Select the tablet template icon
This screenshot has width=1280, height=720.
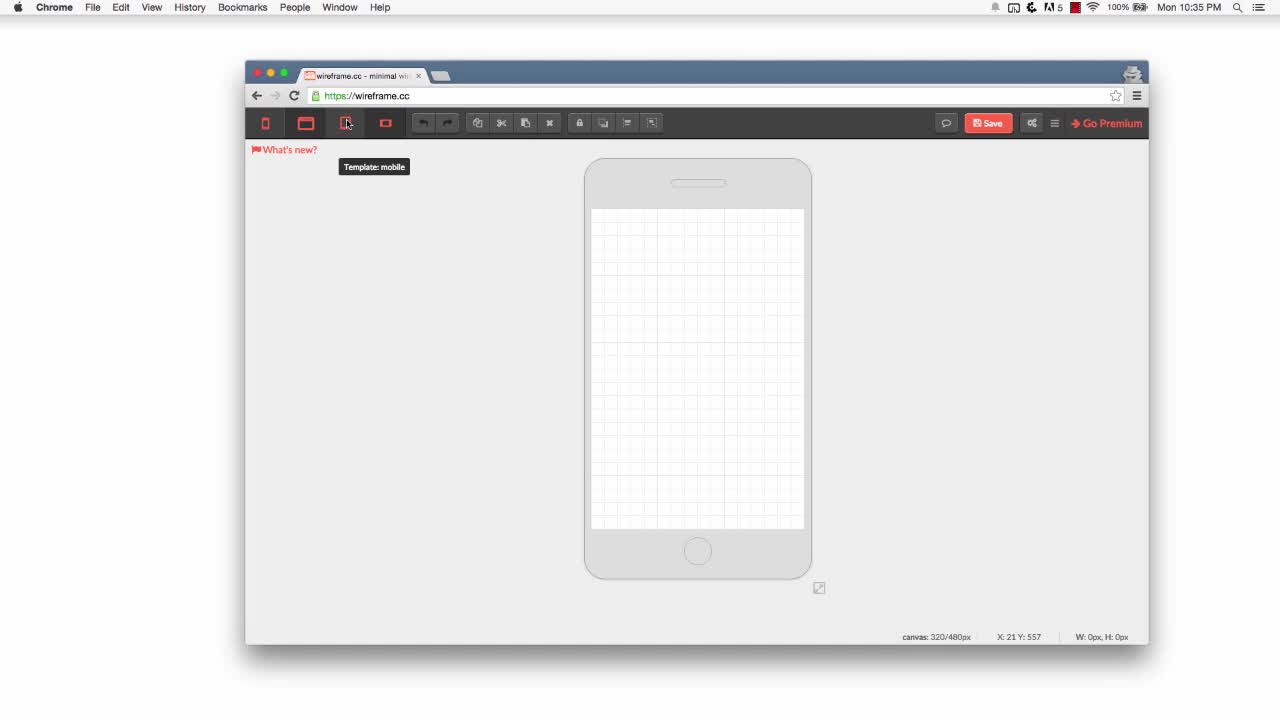click(346, 123)
